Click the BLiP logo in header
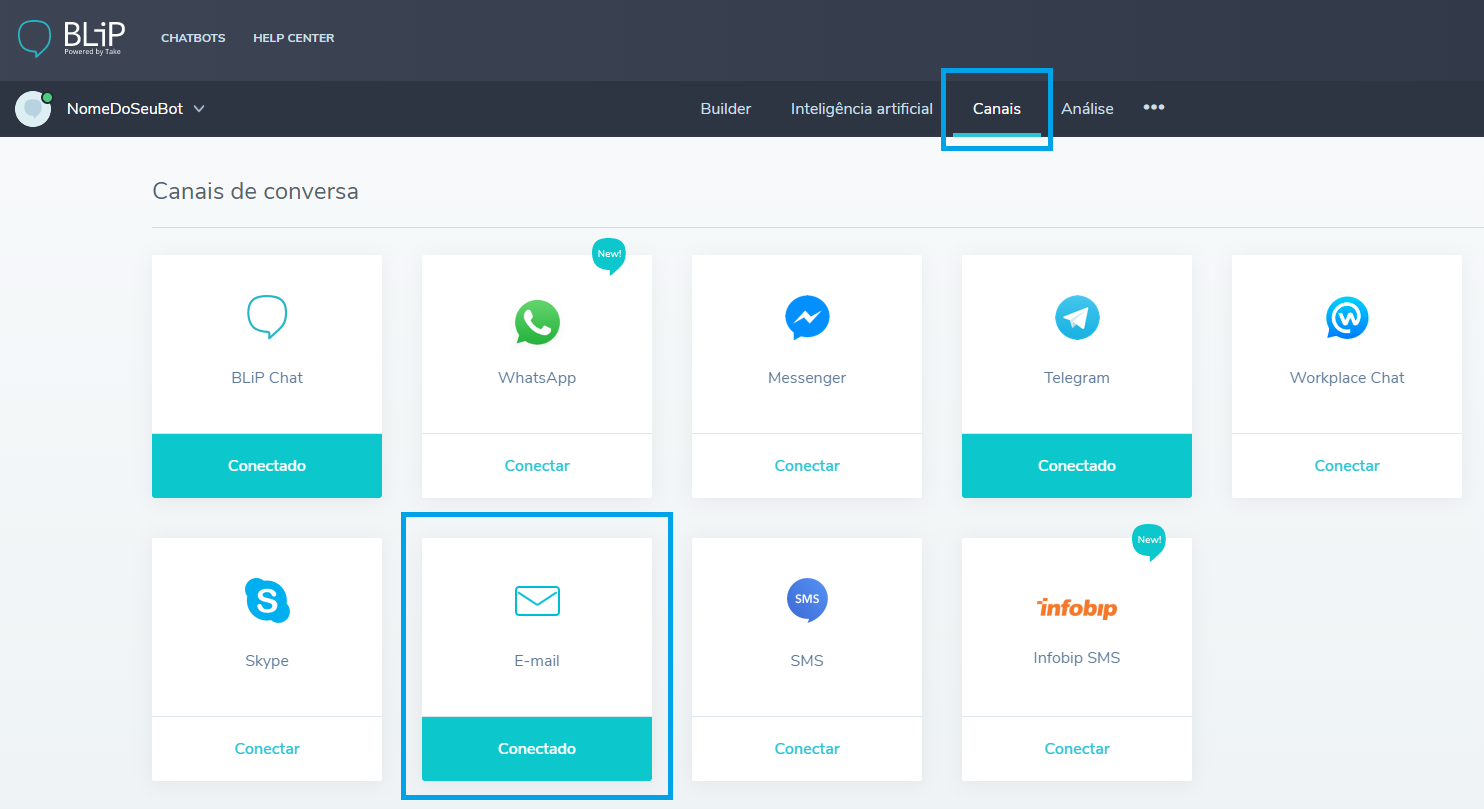Screen dimensions: 1484x809 (x=70, y=38)
